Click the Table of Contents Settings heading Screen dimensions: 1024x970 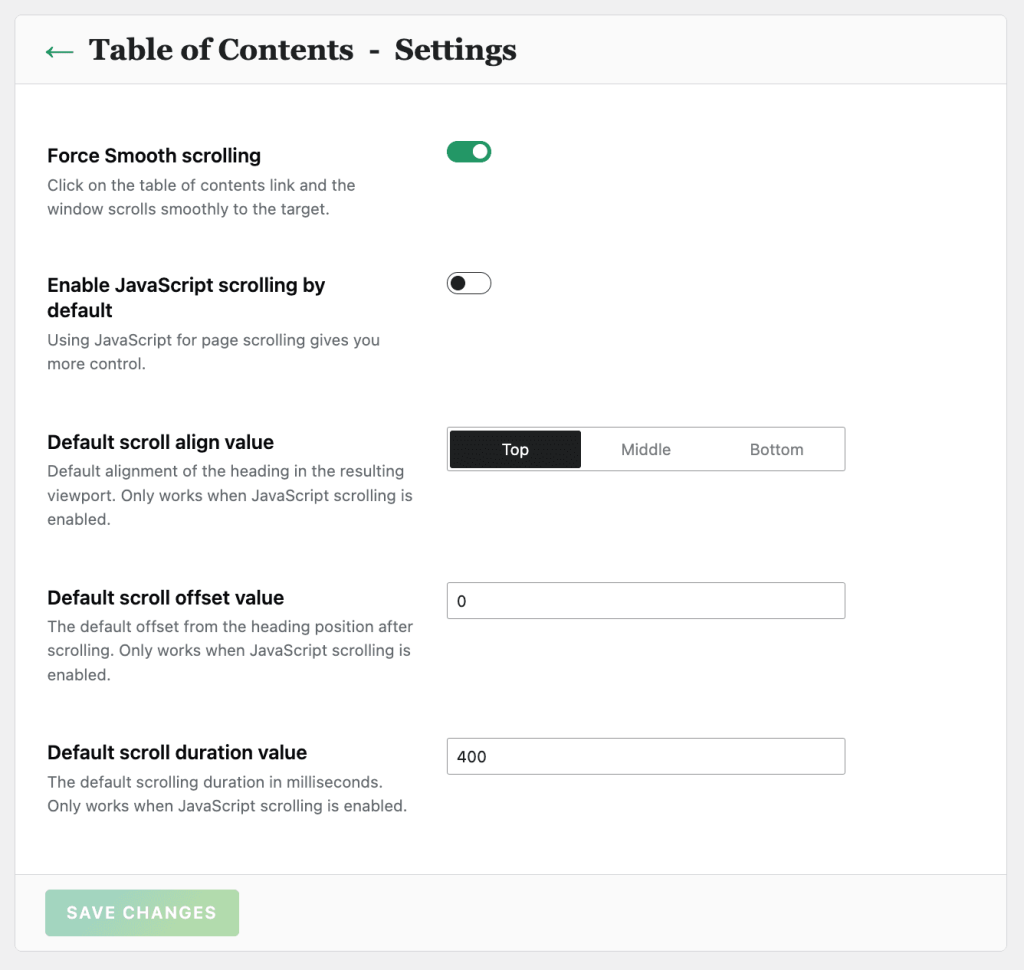(302, 50)
